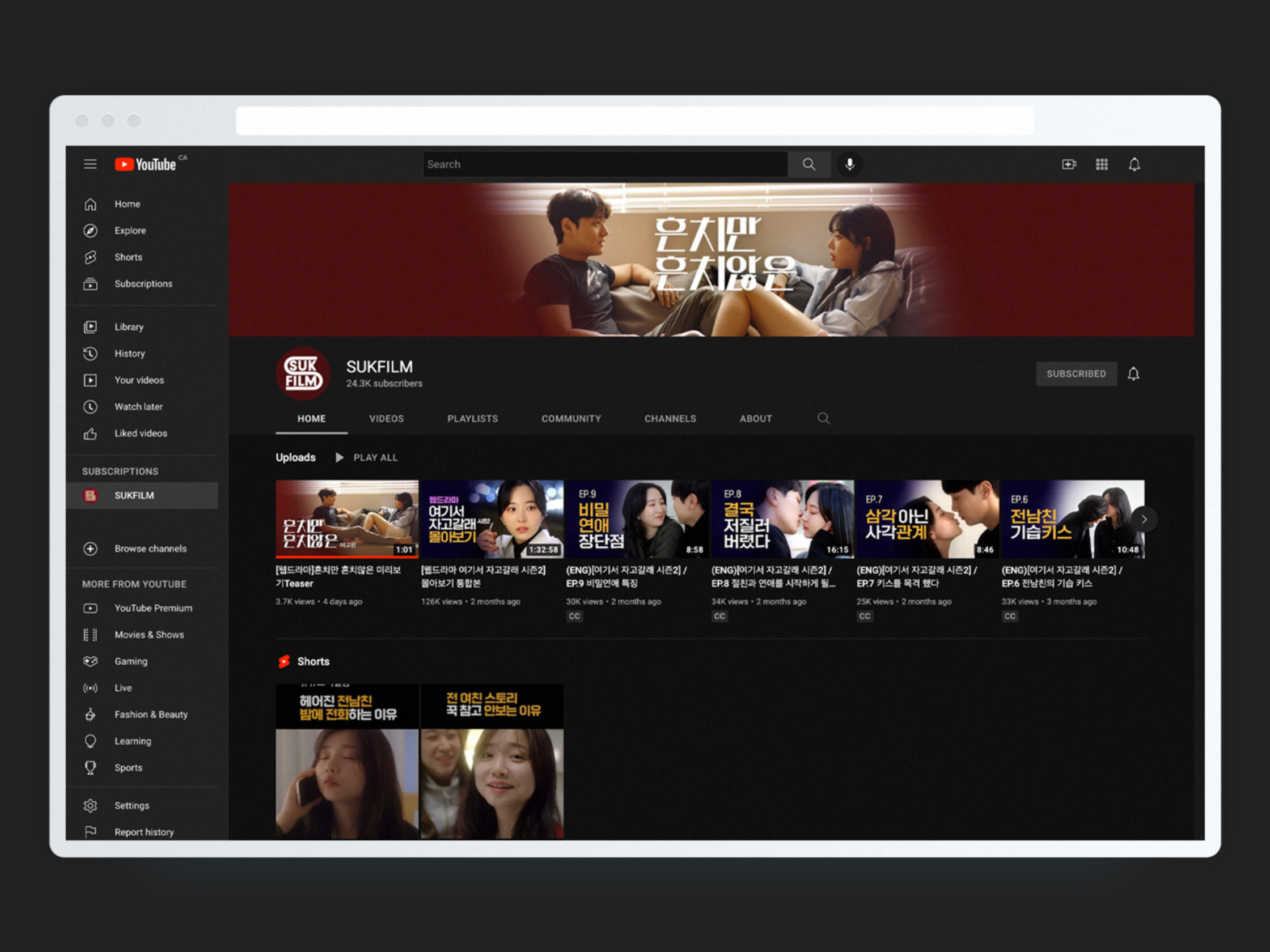Click in the Search input field
Screen dimensions: 1270x952
coord(605,164)
